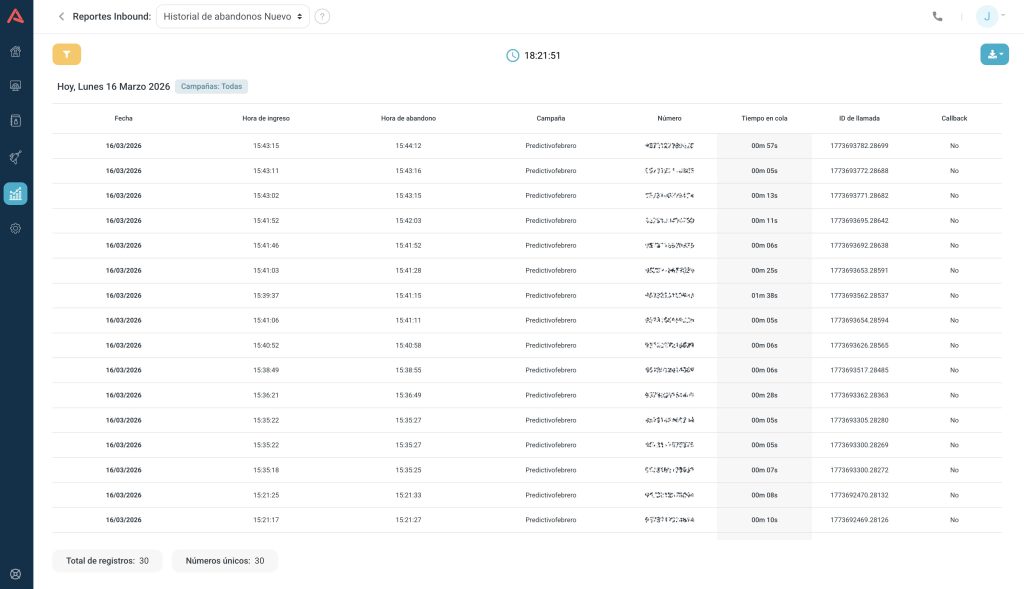Open the settings gear in sidebar
This screenshot has width=1024, height=589.
pos(16,229)
